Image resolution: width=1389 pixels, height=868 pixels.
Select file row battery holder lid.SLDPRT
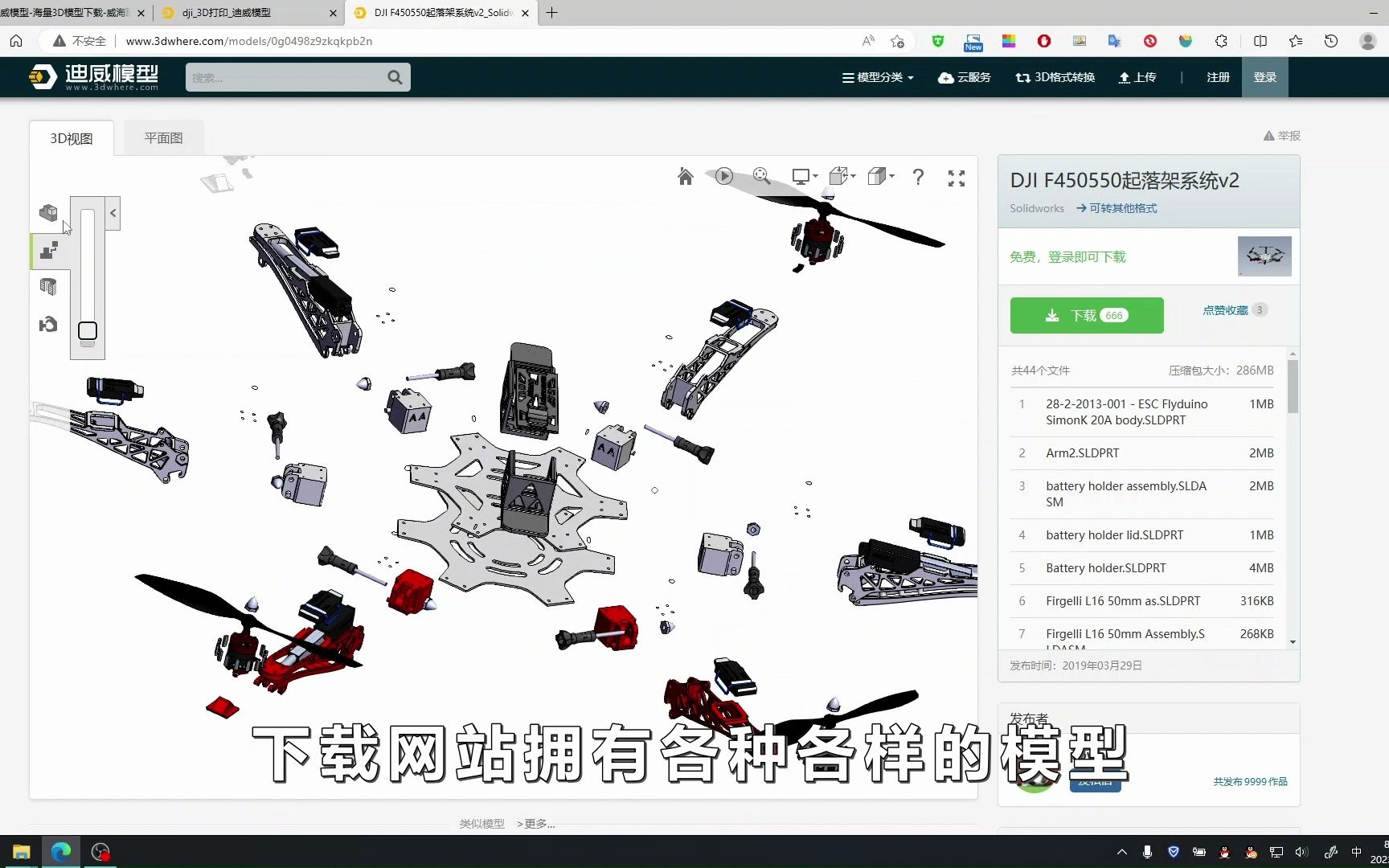(1142, 535)
